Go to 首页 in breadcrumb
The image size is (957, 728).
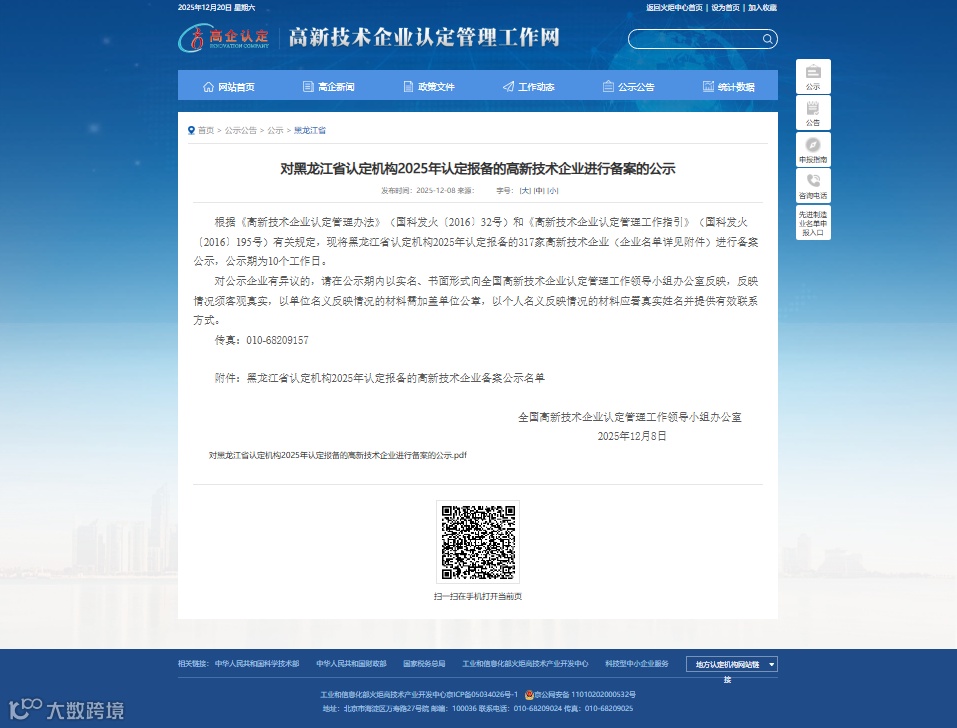coord(206,130)
